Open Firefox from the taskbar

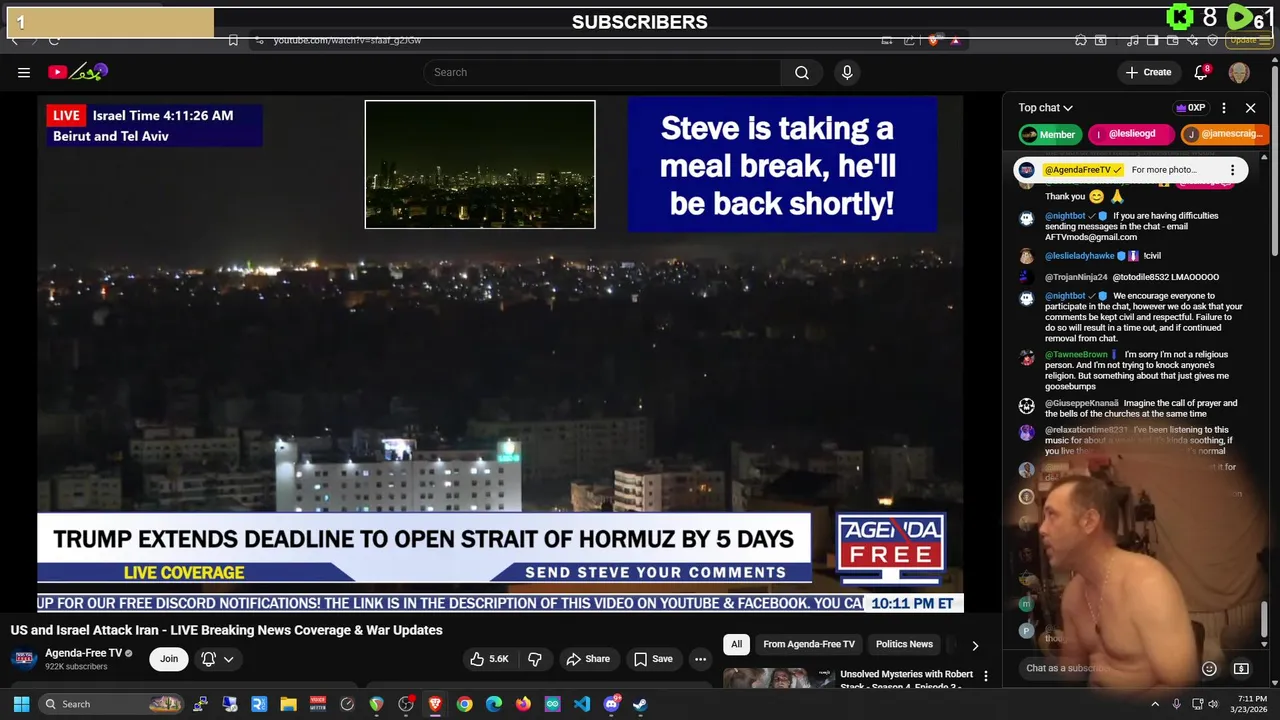523,704
